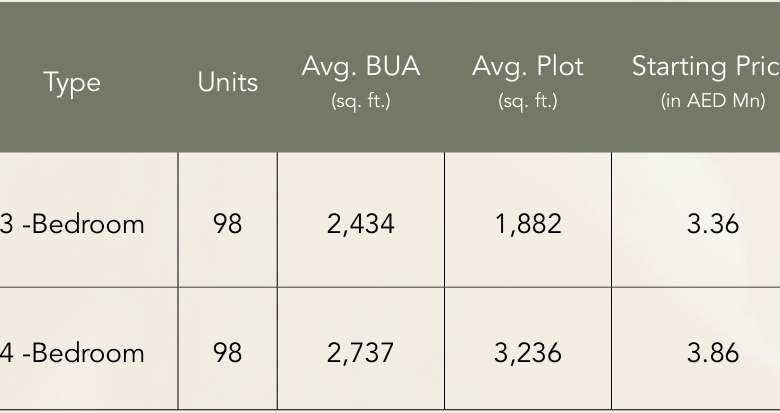The height and width of the screenshot is (413, 780).
Task: Select the 3-Bedroom type cell
Action: point(72,224)
